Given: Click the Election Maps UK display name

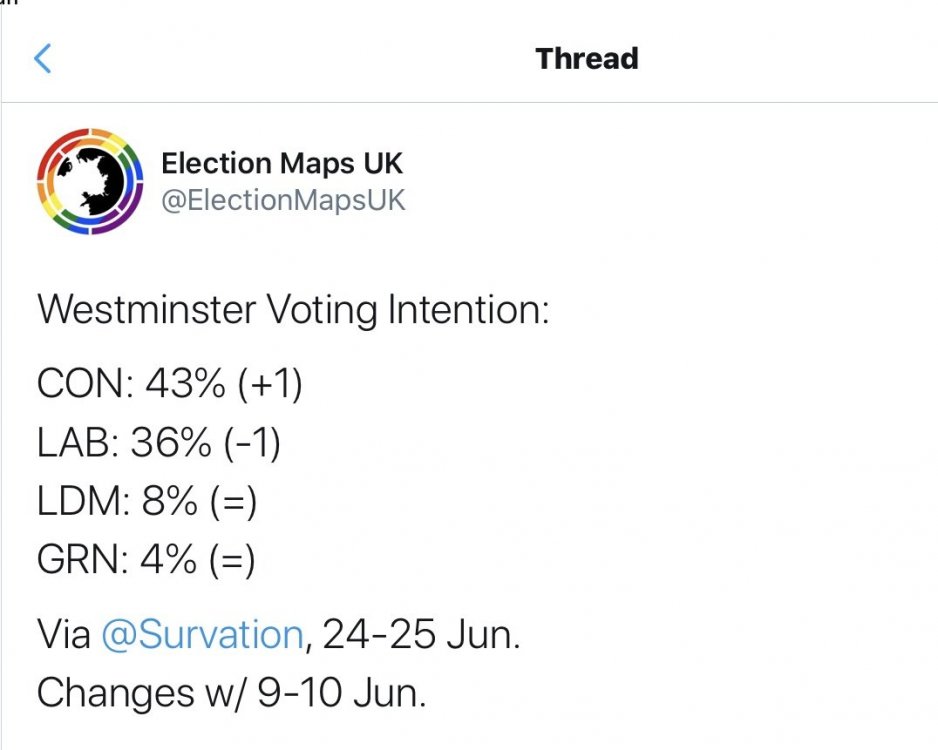Looking at the screenshot, I should tap(282, 163).
